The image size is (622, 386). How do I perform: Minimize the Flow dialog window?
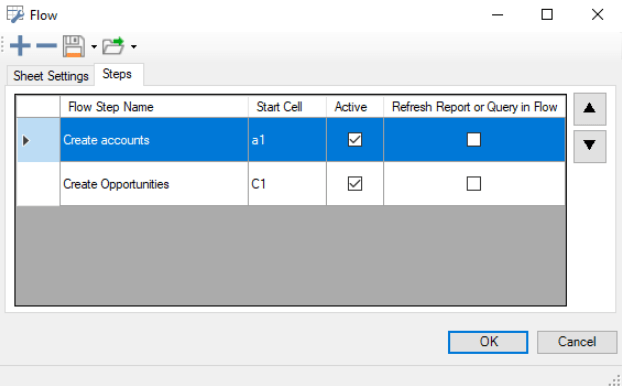point(497,15)
